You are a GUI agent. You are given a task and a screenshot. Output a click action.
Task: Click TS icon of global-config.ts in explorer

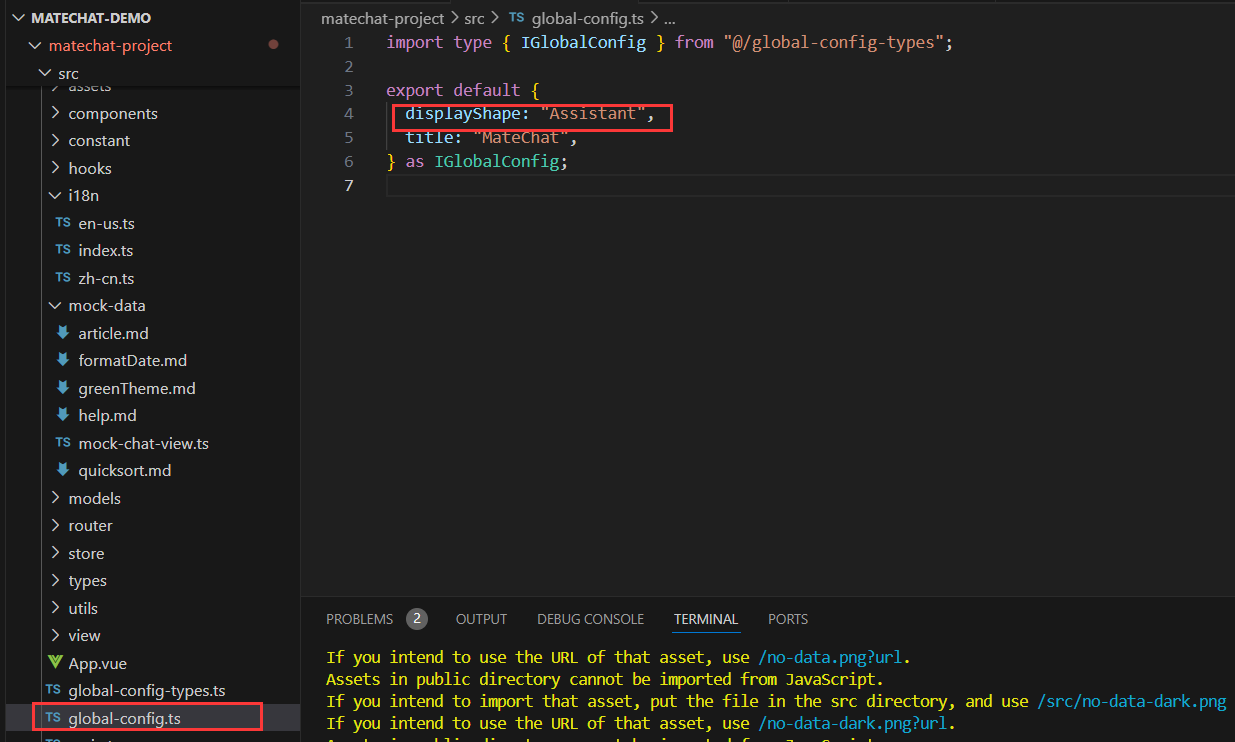point(53,718)
